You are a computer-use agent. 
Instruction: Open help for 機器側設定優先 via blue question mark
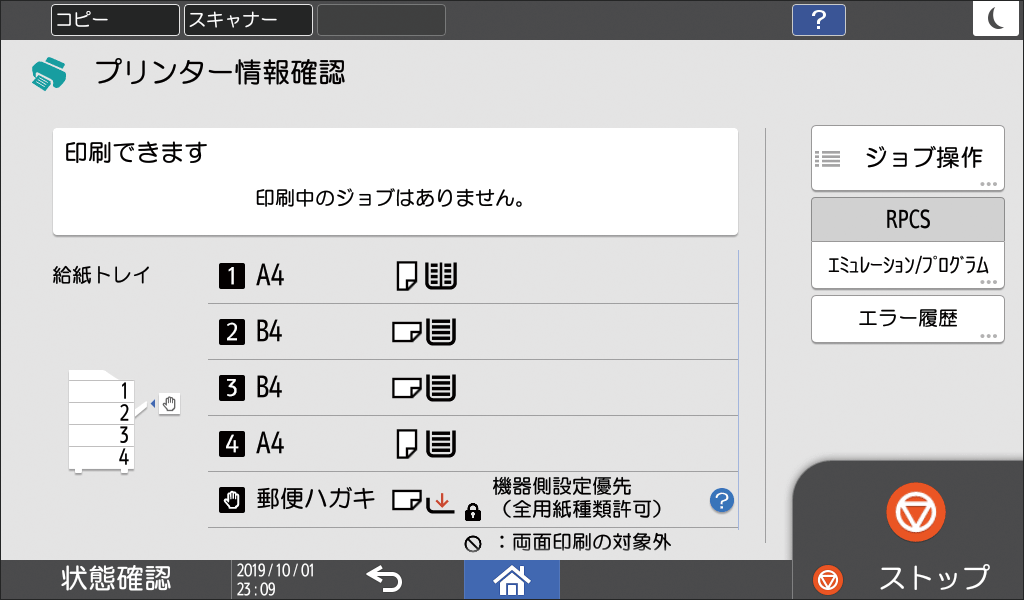point(720,499)
